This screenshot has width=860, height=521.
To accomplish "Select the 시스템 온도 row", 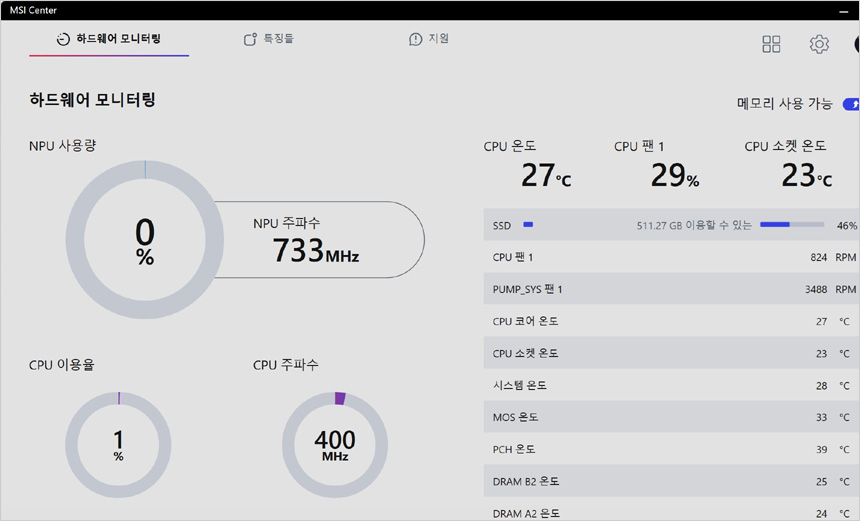I will 672,386.
